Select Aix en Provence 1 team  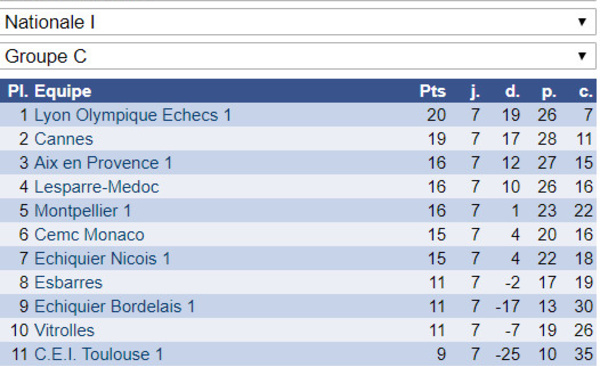pos(103,163)
